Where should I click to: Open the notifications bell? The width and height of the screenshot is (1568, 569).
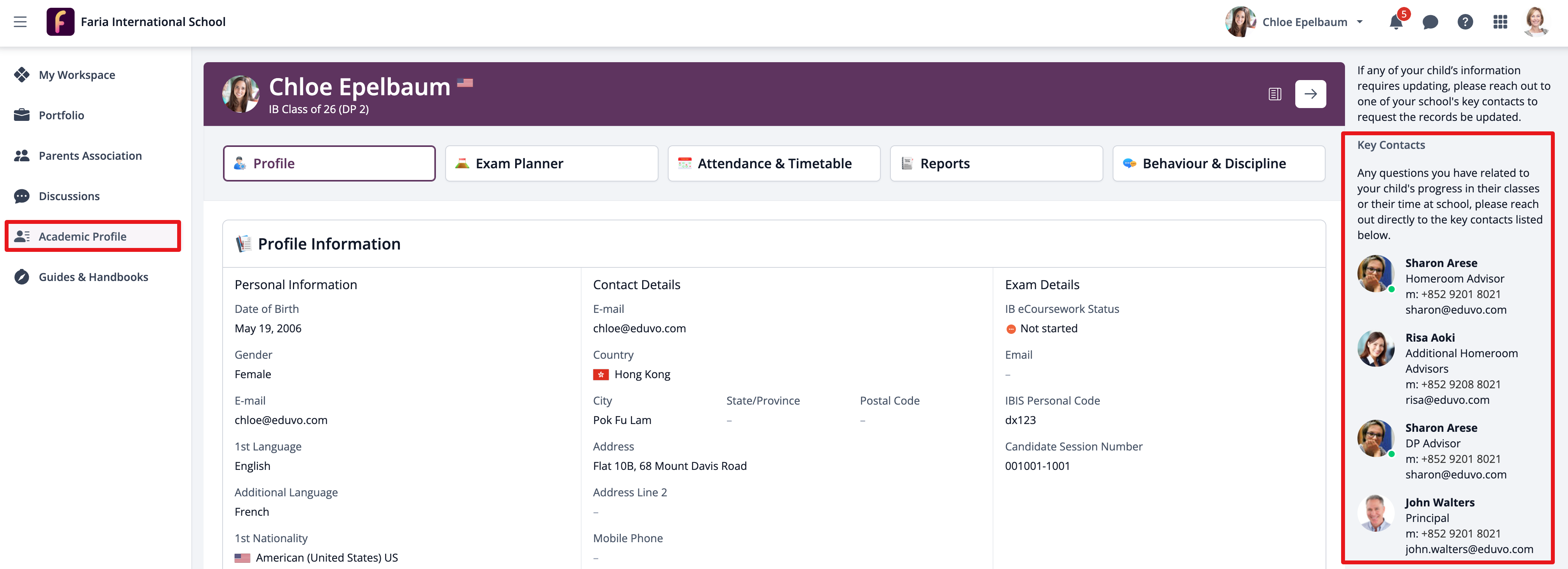[x=1396, y=22]
